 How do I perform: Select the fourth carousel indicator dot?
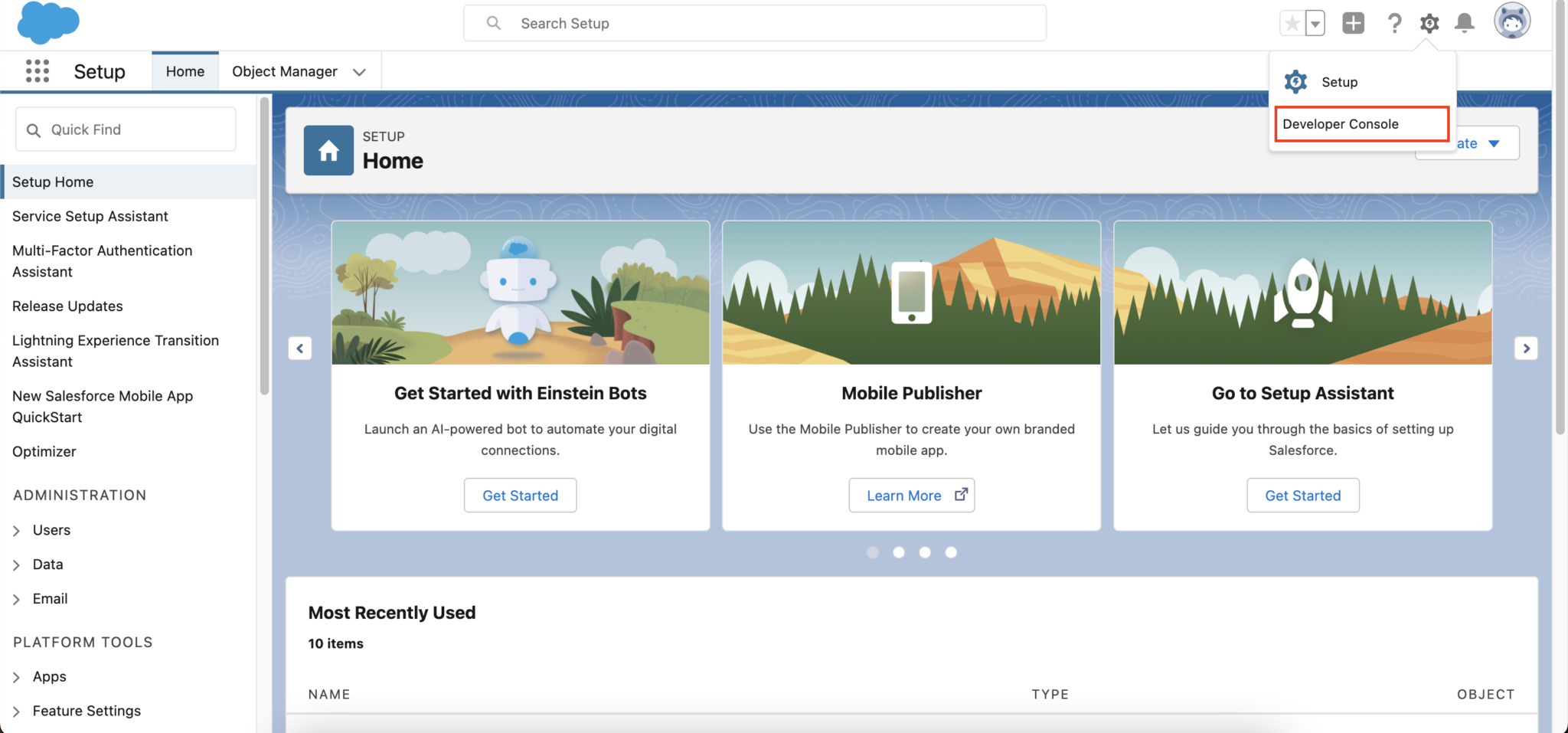[951, 552]
